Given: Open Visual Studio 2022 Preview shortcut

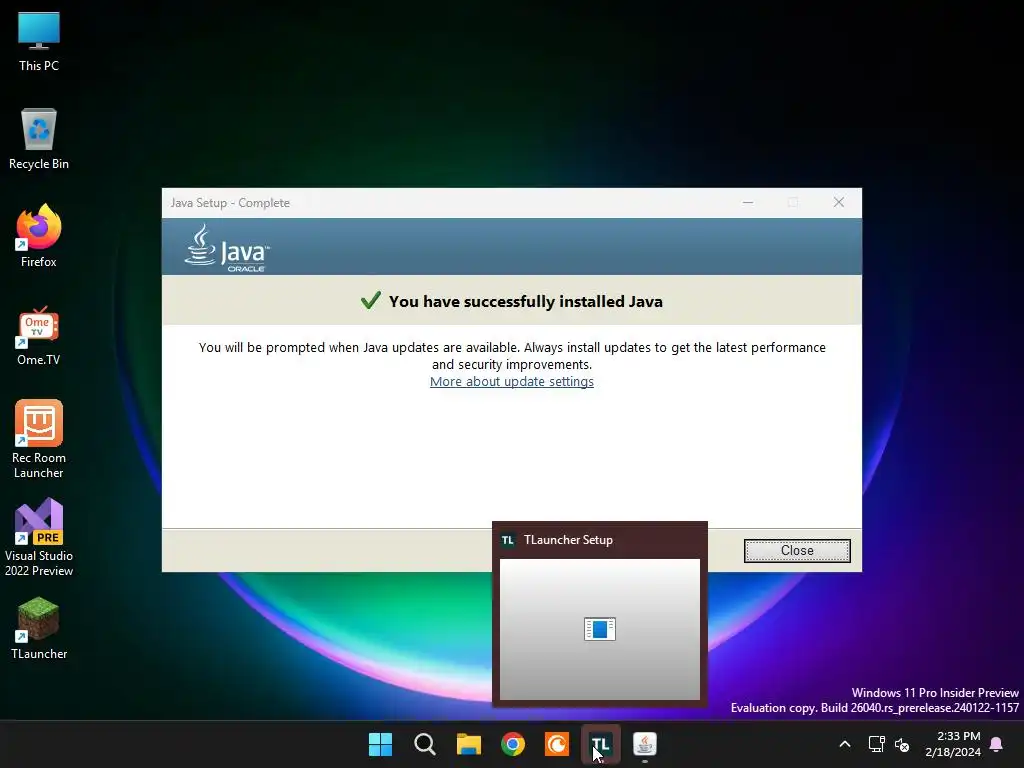Looking at the screenshot, I should click(39, 537).
